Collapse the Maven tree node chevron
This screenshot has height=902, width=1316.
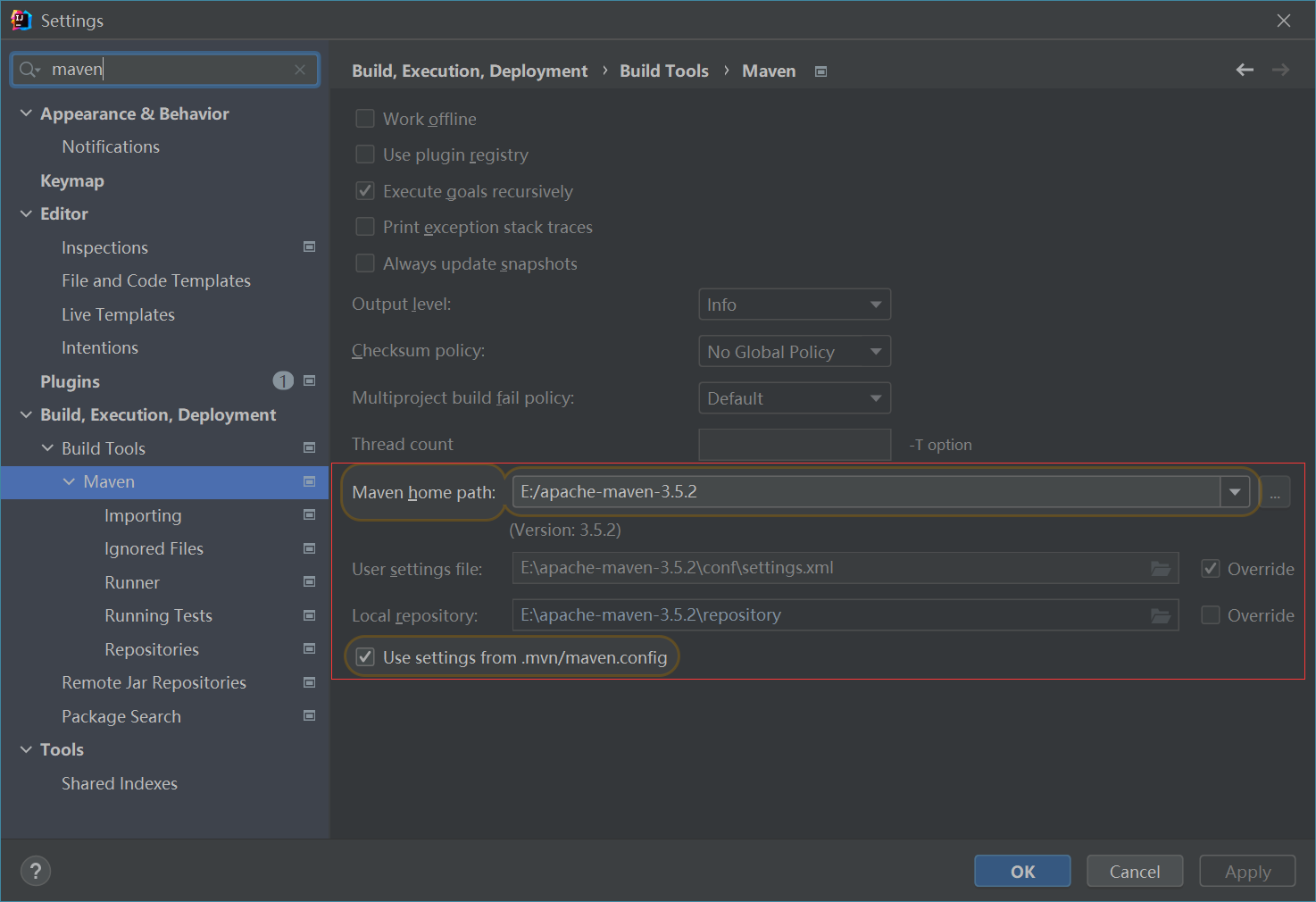click(69, 481)
